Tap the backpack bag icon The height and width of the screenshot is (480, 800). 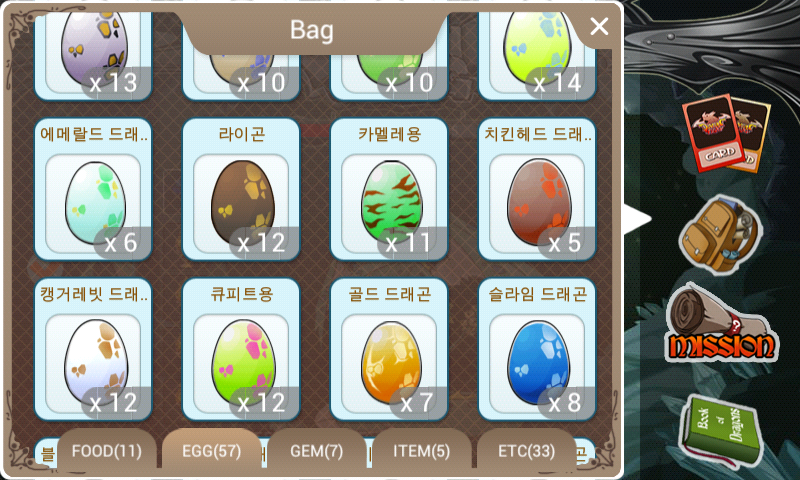pyautogui.click(x=720, y=235)
